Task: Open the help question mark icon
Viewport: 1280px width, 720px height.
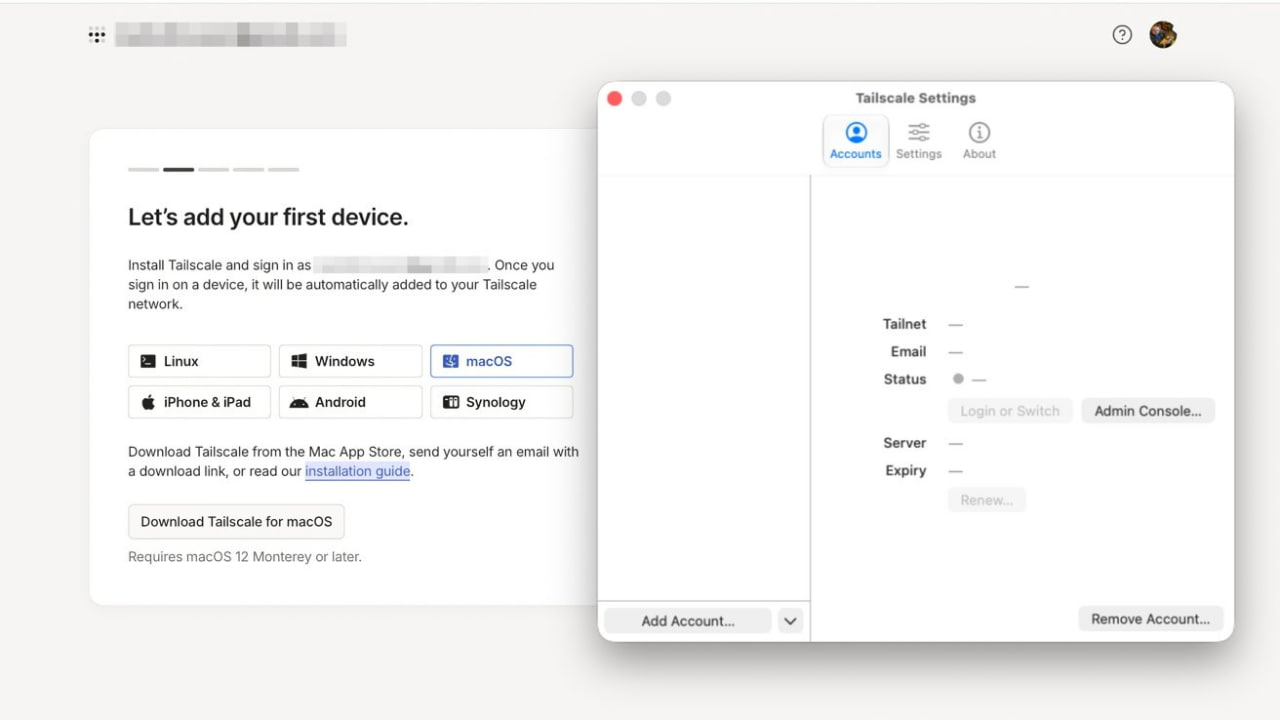Action: point(1122,35)
